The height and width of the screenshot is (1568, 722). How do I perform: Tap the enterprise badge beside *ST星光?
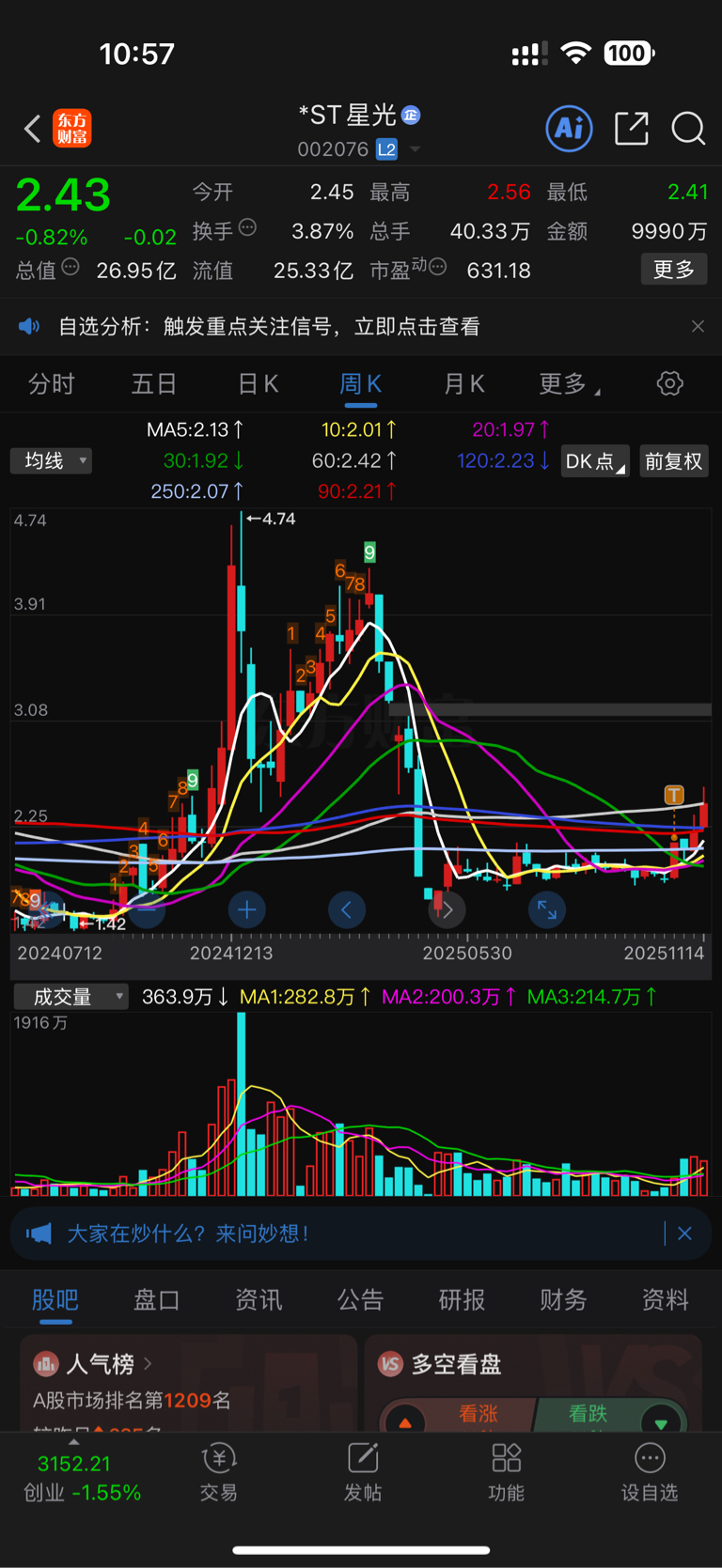[x=411, y=115]
